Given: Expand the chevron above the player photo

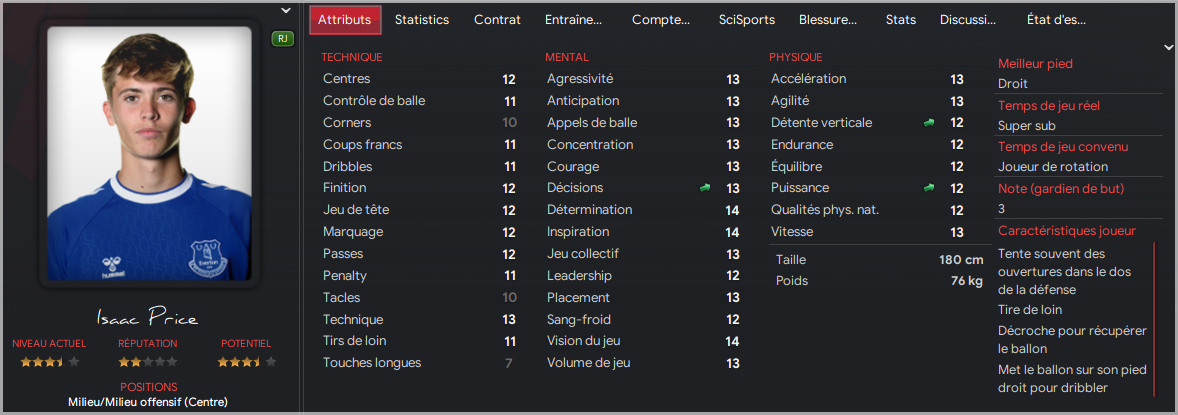Looking at the screenshot, I should (285, 11).
